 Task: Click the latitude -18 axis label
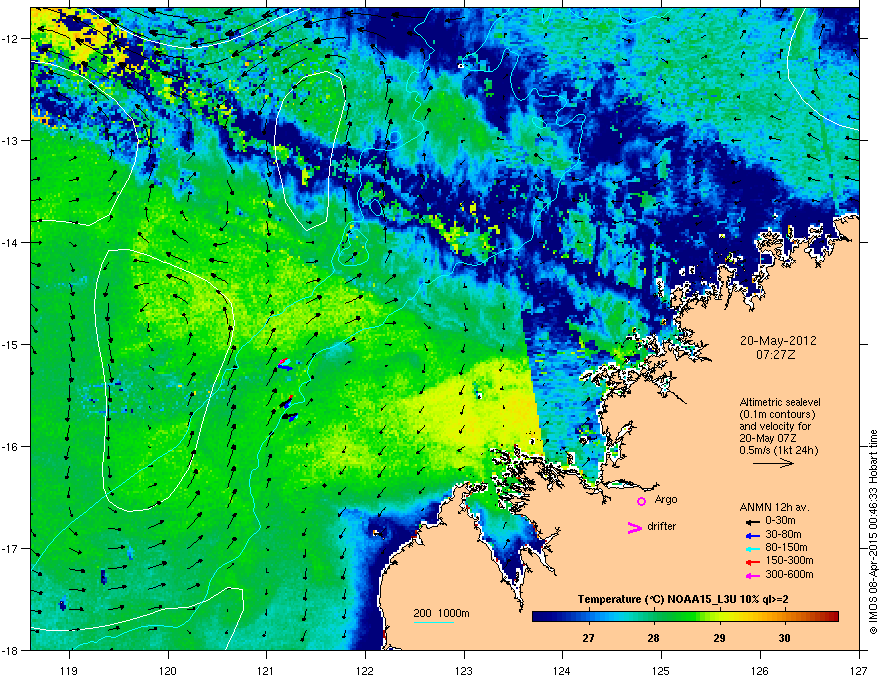click(x=11, y=650)
